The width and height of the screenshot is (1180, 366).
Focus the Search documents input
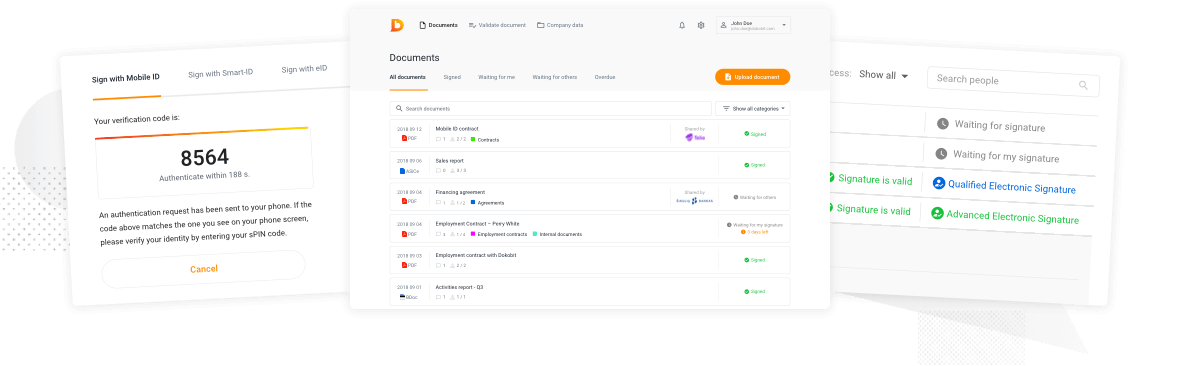(x=550, y=108)
